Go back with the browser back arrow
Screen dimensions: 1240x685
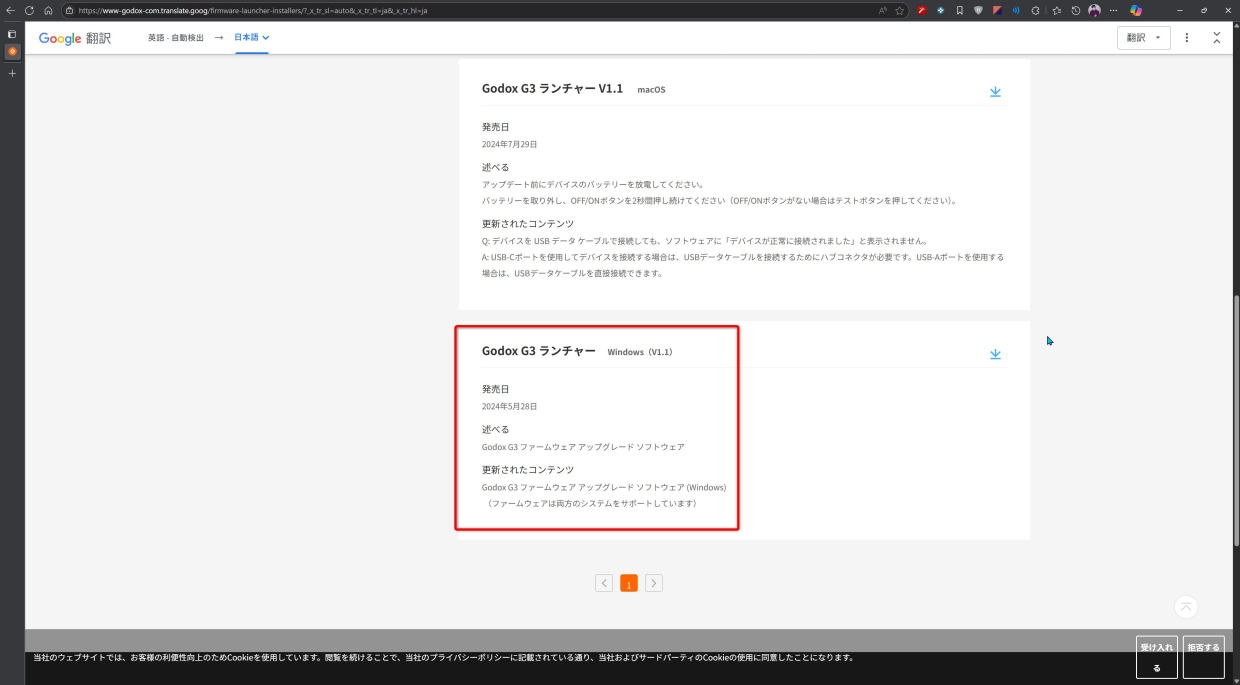tap(11, 10)
